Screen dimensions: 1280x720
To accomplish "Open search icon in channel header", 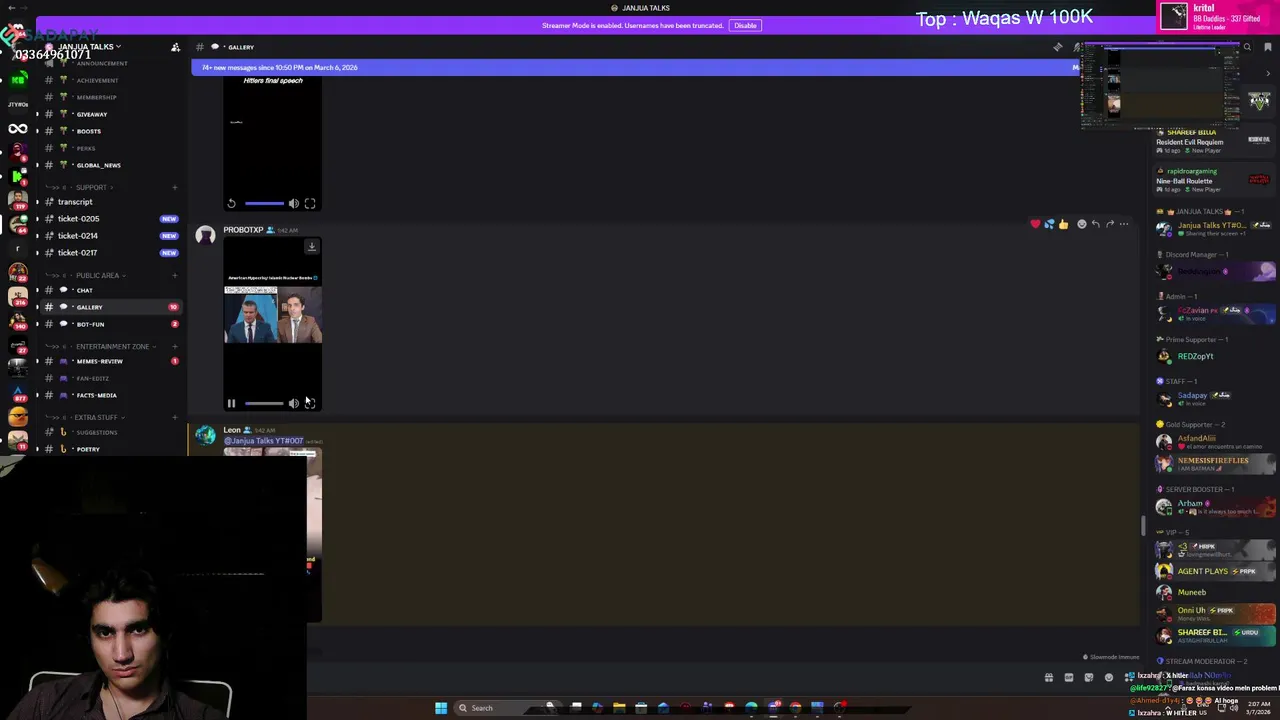I will pos(1247,47).
